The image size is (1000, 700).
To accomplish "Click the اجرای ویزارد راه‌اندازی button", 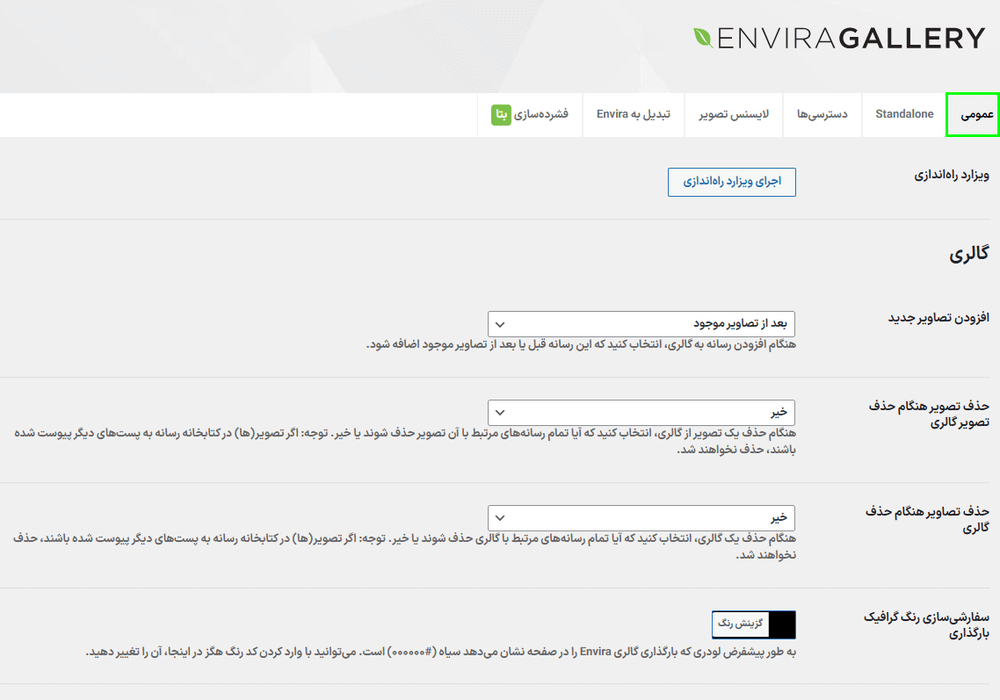I will coord(732,182).
